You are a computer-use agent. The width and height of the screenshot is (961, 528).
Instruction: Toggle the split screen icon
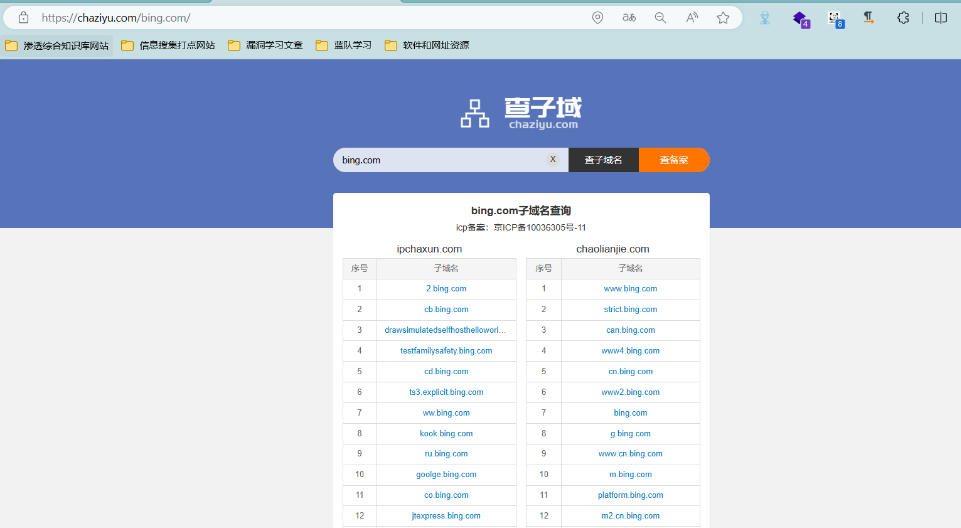941,18
